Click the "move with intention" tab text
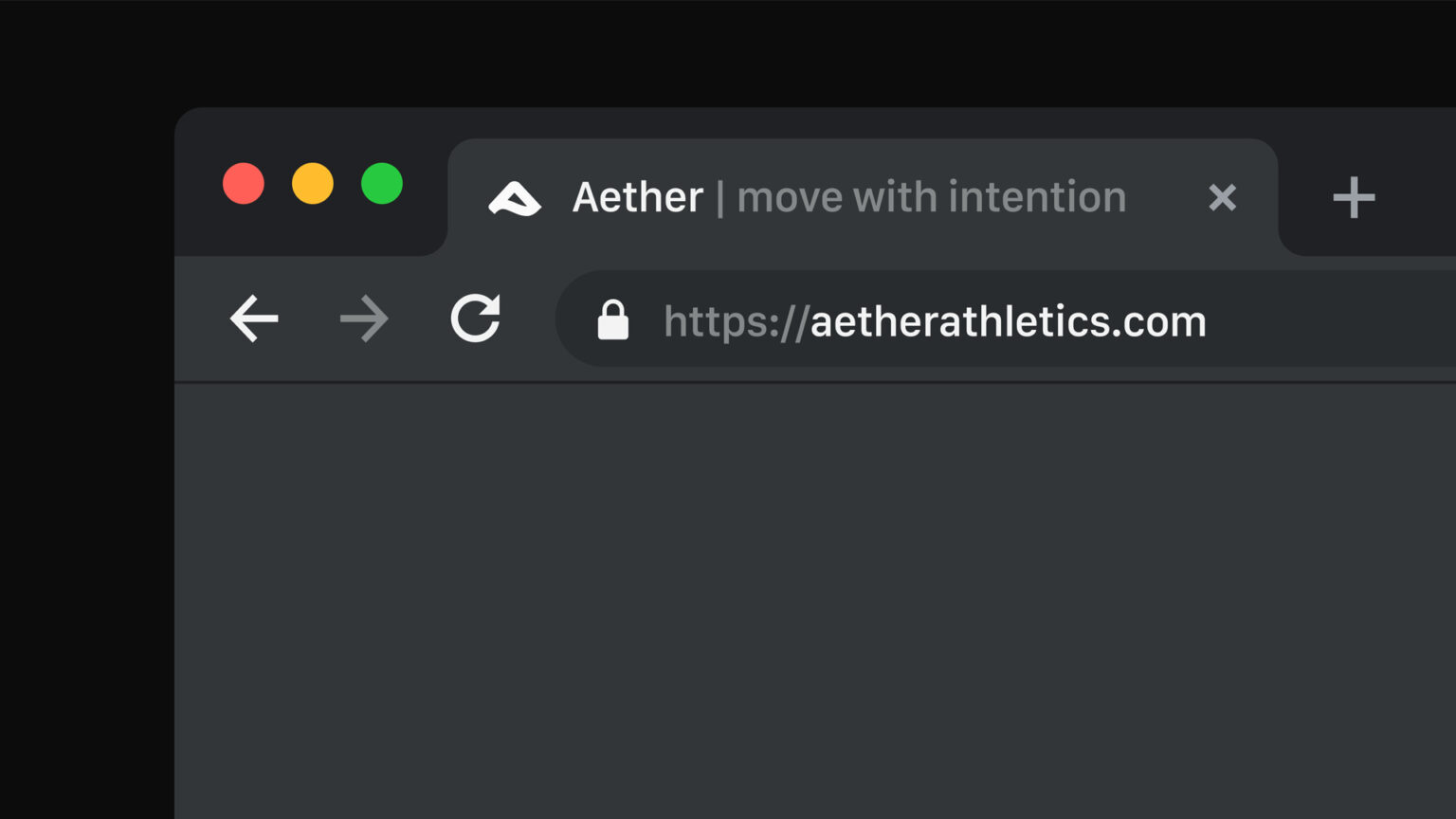Screen dimensions: 1456x819 coord(931,197)
